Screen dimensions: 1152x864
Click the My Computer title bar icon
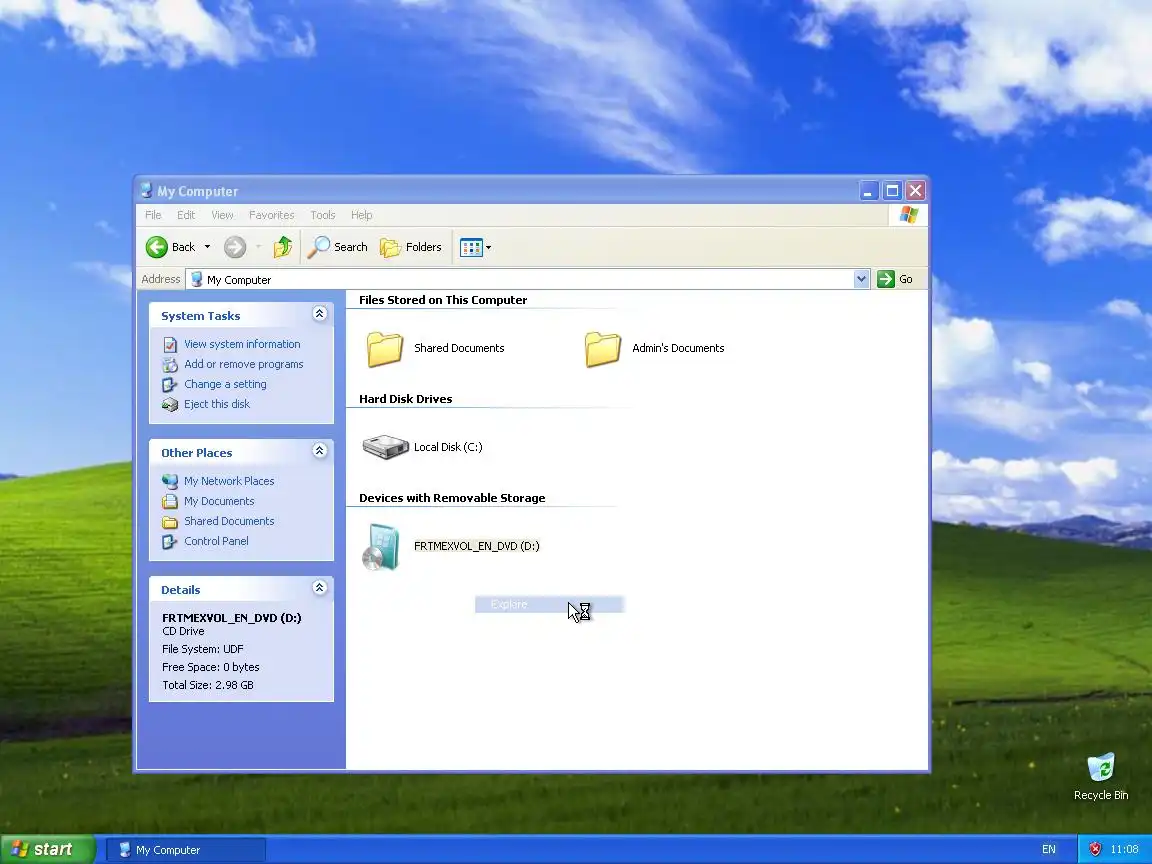tap(145, 190)
